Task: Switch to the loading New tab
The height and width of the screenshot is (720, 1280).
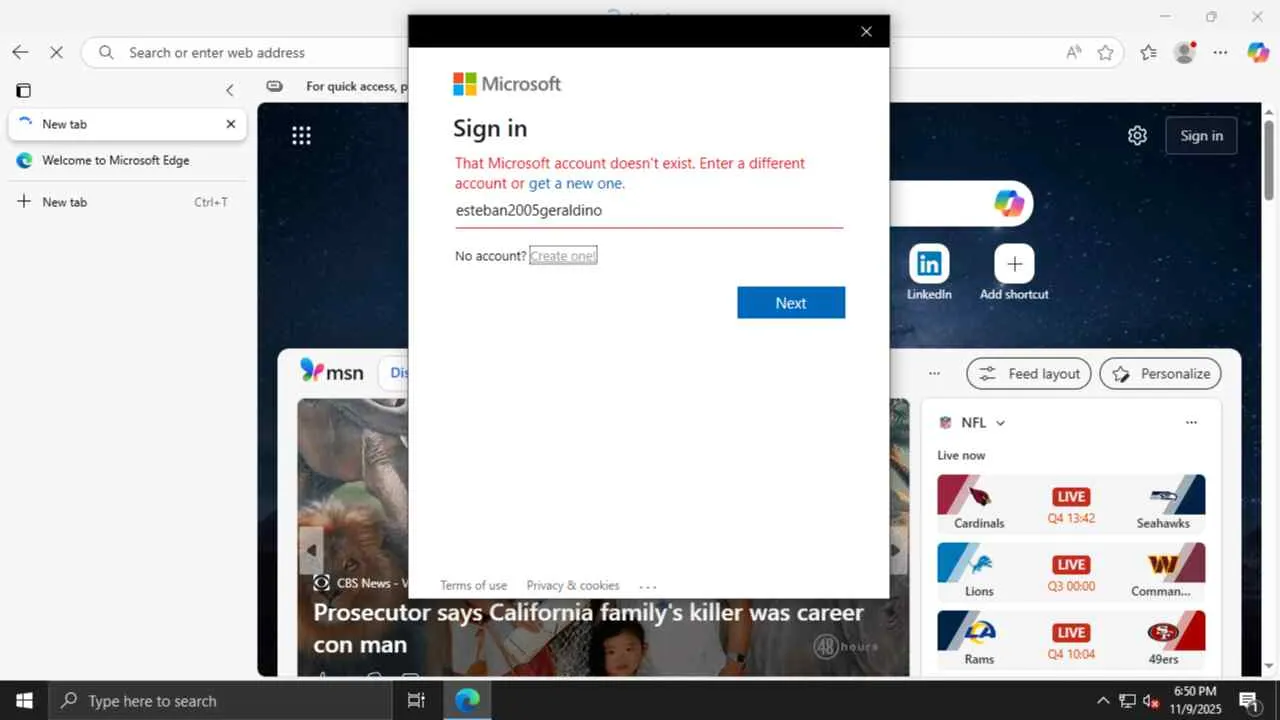Action: point(128,124)
